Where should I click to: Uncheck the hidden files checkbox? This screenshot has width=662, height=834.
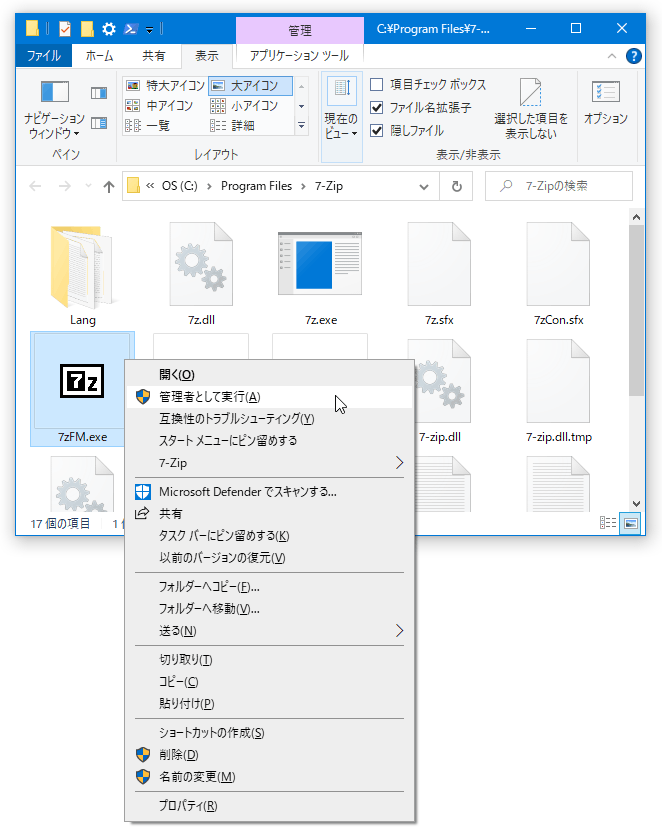click(376, 130)
